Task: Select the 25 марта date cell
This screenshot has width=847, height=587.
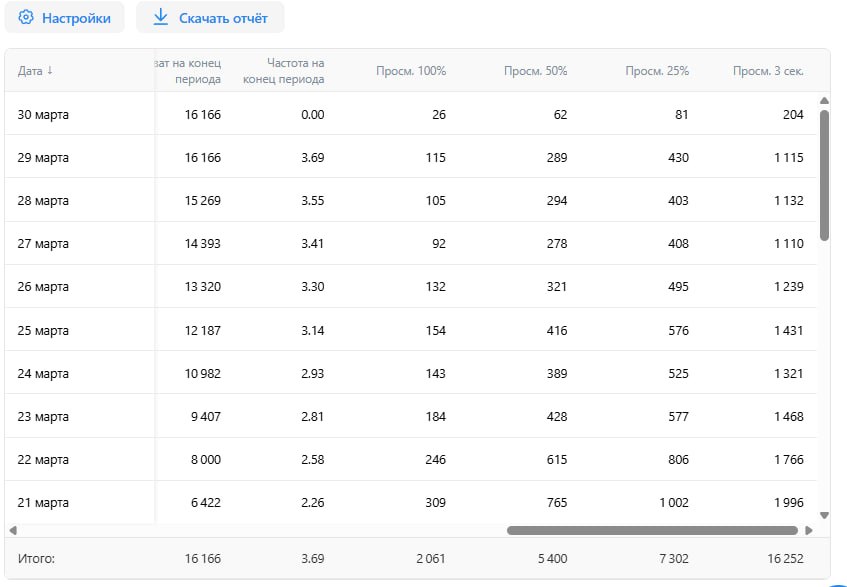Action: pyautogui.click(x=43, y=330)
